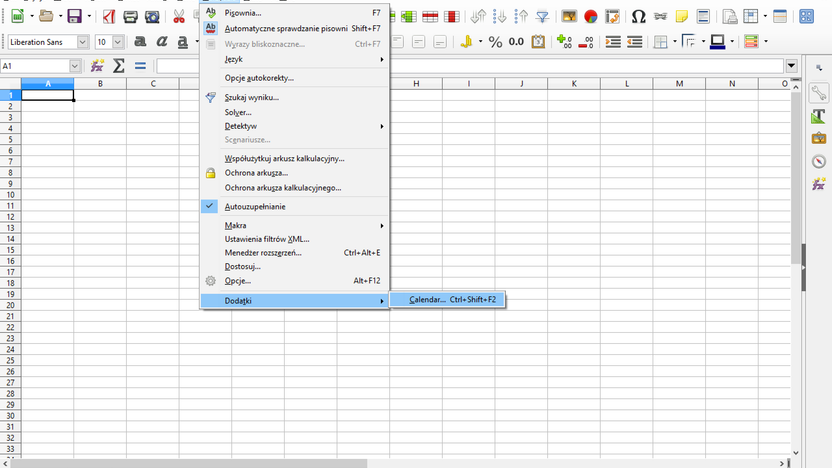Open sidebar Properties wrench icon
This screenshot has width=832, height=468.
(x=819, y=93)
